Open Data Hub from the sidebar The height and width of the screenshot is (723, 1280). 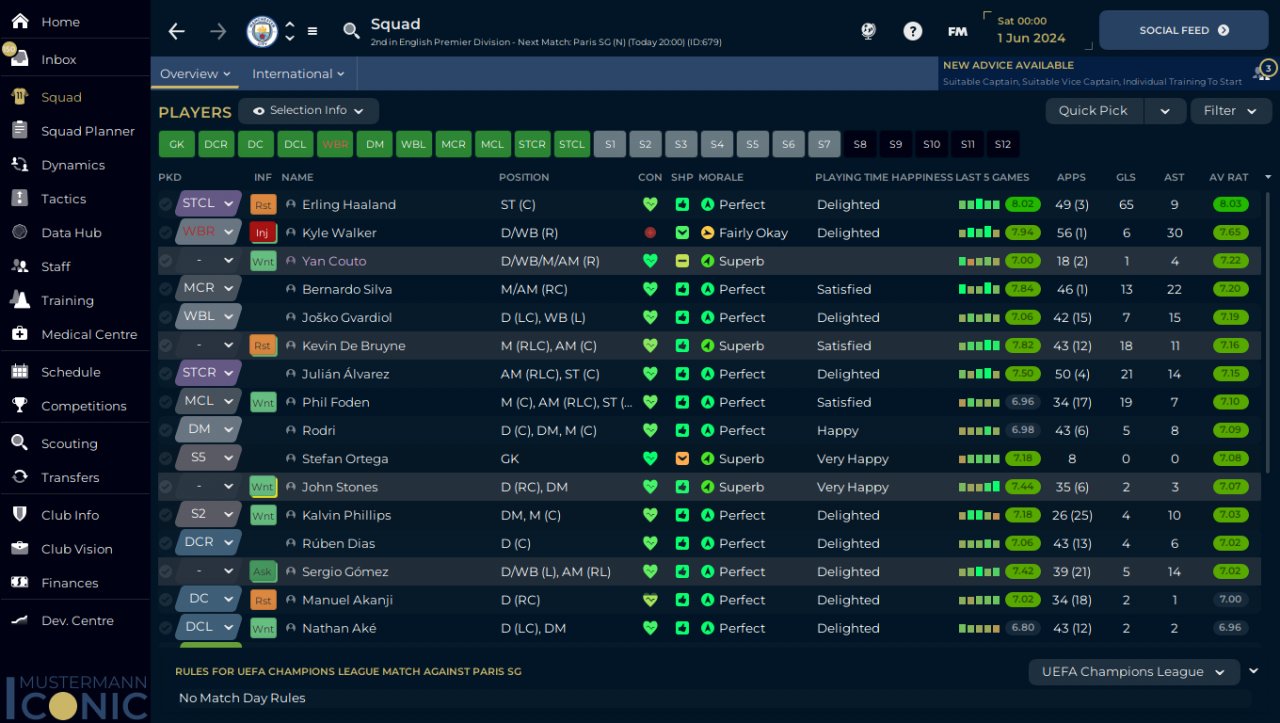tap(71, 233)
